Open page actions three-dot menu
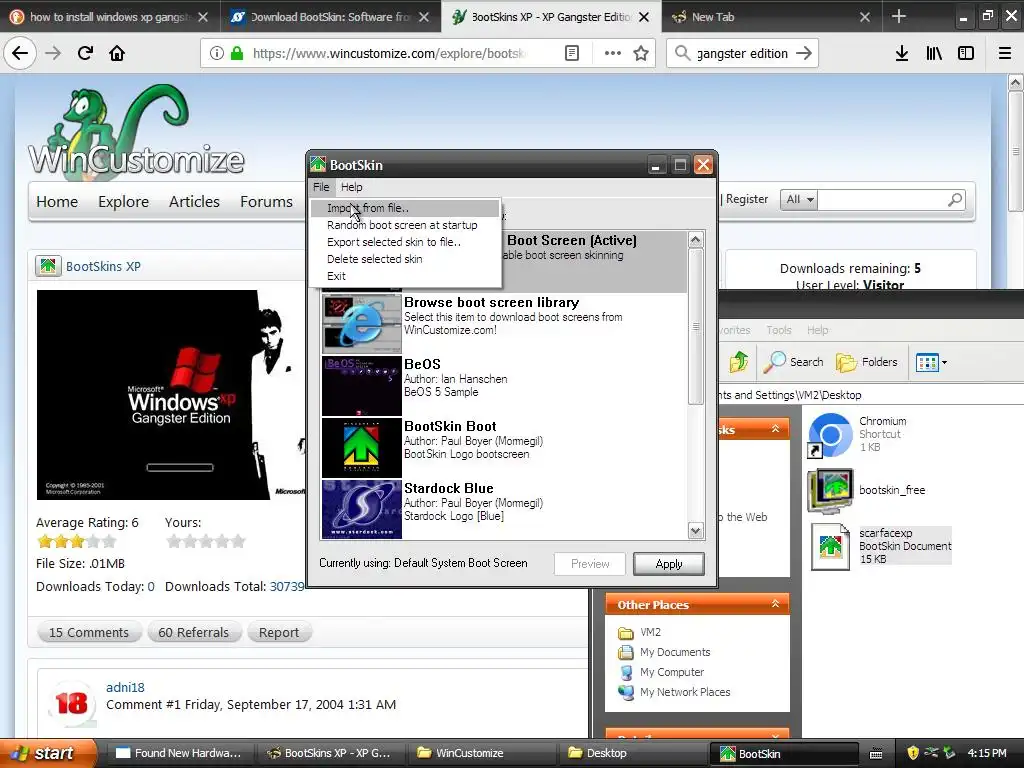 [x=613, y=54]
